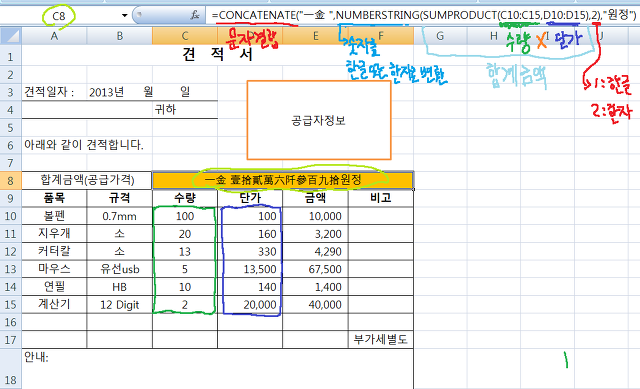The image size is (640, 389).
Task: Click the 공급자정보 box
Action: pos(319,120)
